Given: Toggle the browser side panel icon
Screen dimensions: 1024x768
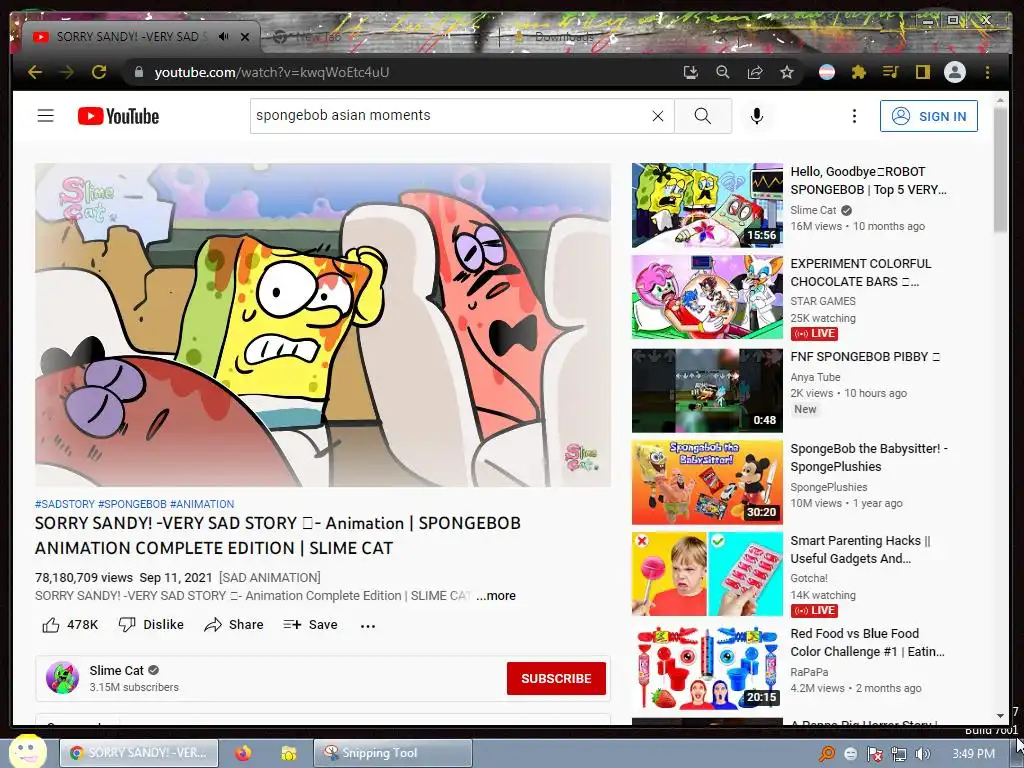Looking at the screenshot, I should [x=922, y=72].
